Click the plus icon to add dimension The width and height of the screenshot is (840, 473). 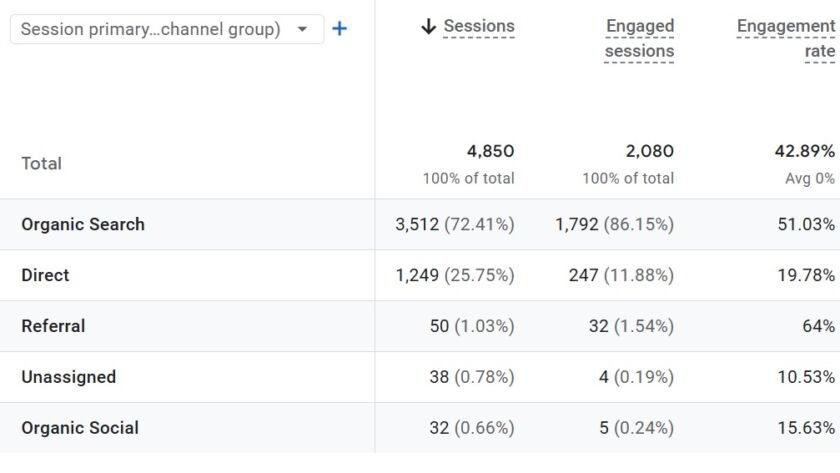coord(339,29)
